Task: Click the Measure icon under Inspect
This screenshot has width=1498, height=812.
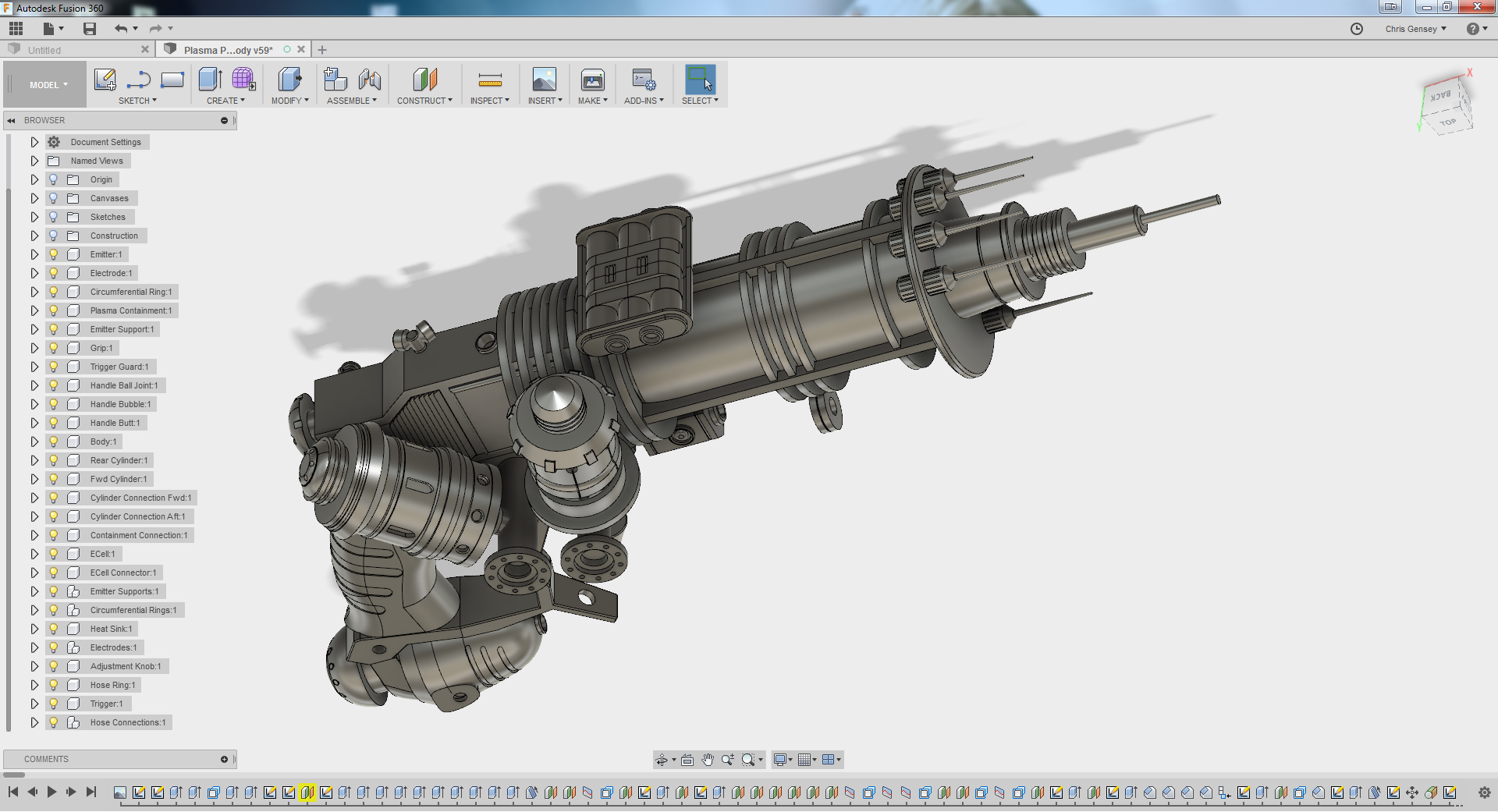Action: tap(489, 80)
